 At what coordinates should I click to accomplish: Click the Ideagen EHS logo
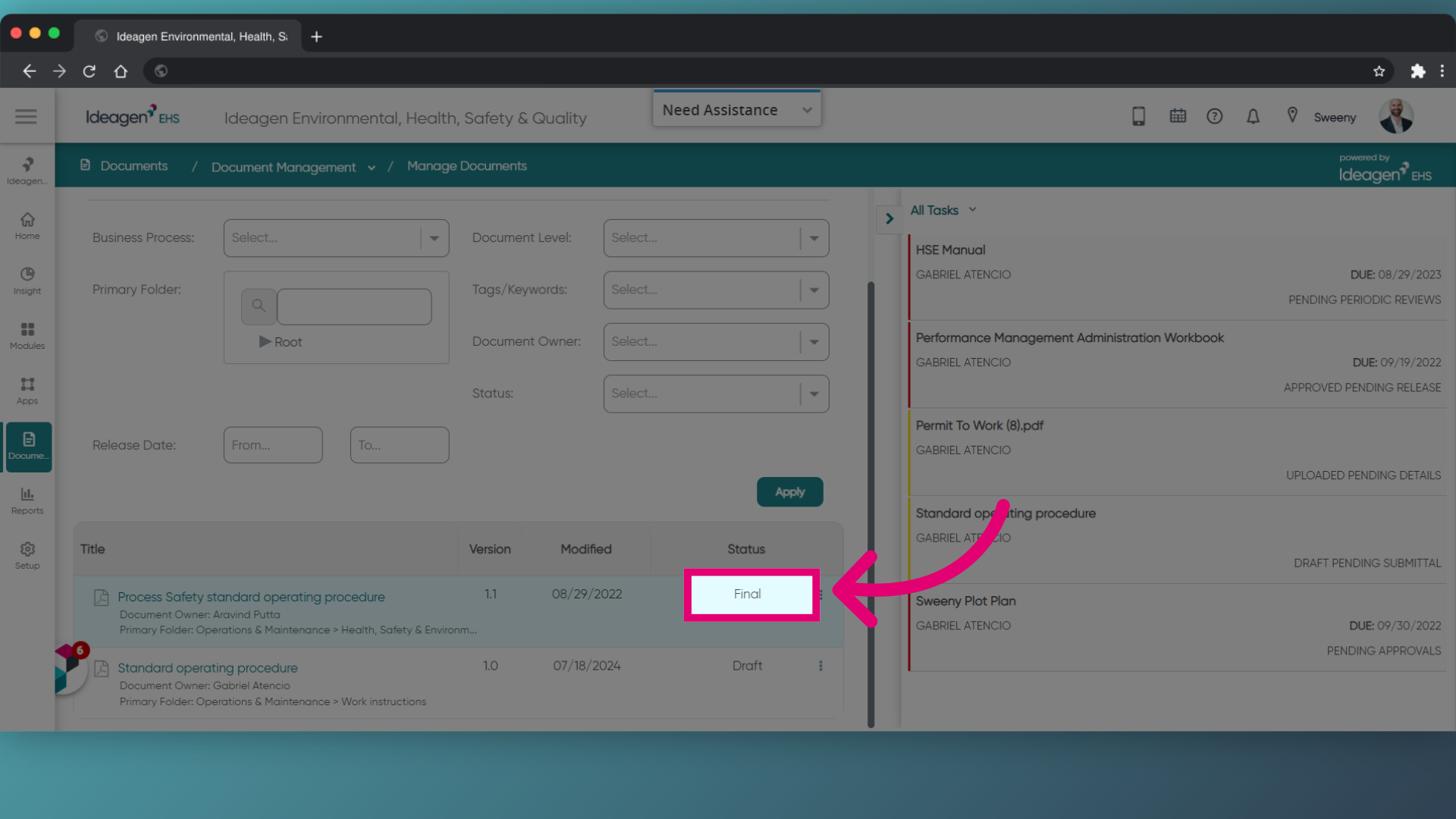[x=133, y=116]
